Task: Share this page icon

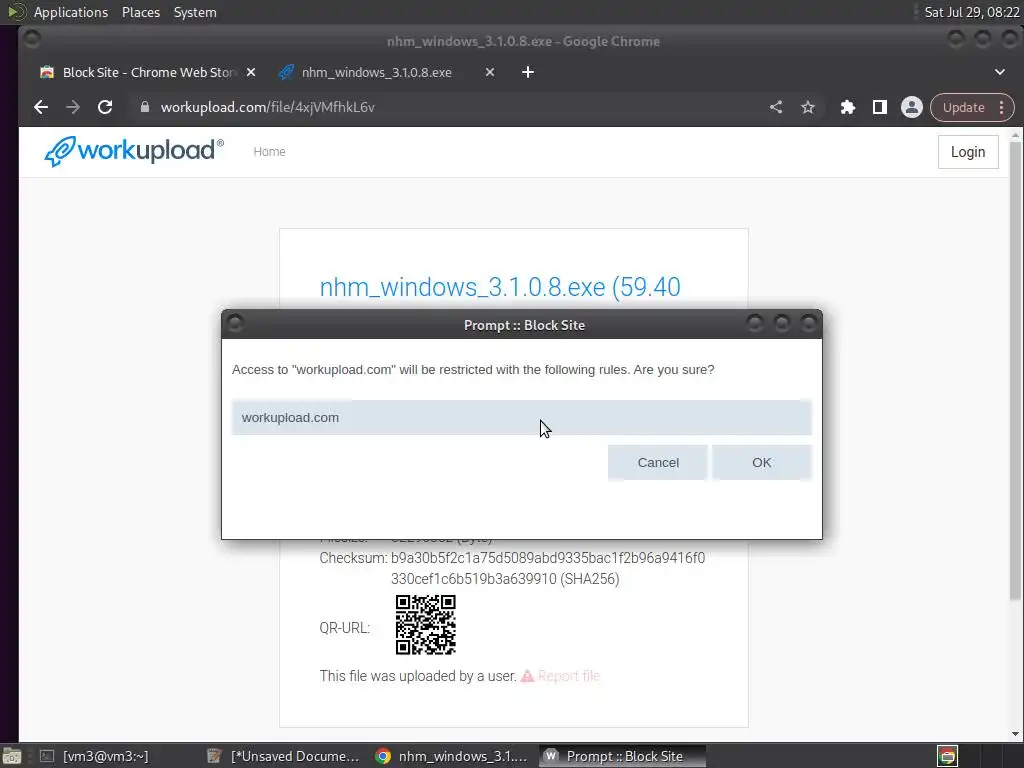Action: pyautogui.click(x=776, y=107)
